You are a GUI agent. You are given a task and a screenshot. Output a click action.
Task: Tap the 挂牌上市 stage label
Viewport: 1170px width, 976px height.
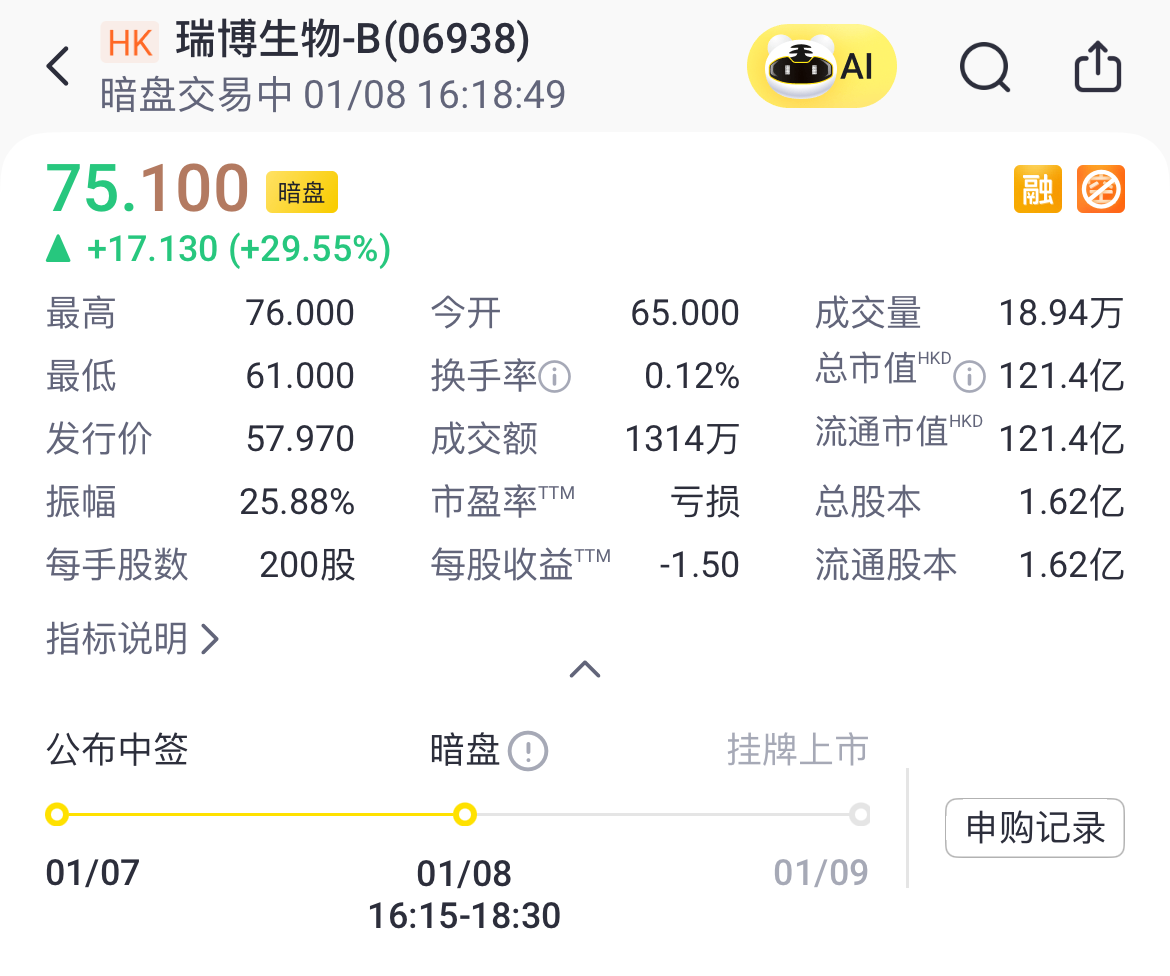click(x=797, y=749)
